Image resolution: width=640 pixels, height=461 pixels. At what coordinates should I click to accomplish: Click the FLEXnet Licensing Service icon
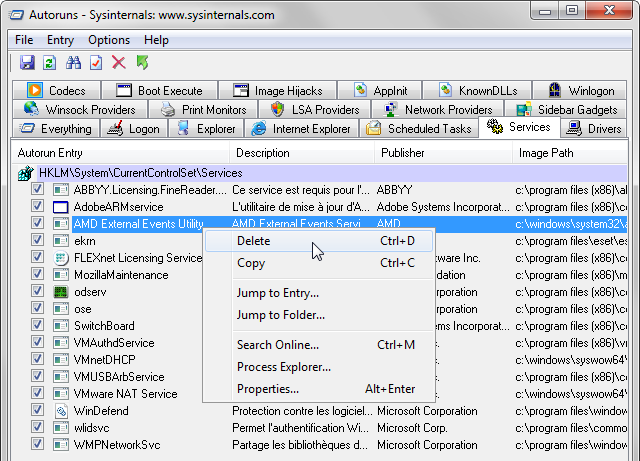[x=61, y=258]
